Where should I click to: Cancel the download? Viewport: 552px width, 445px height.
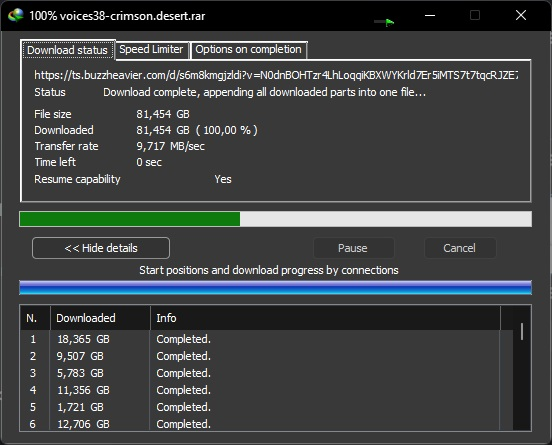click(x=460, y=248)
